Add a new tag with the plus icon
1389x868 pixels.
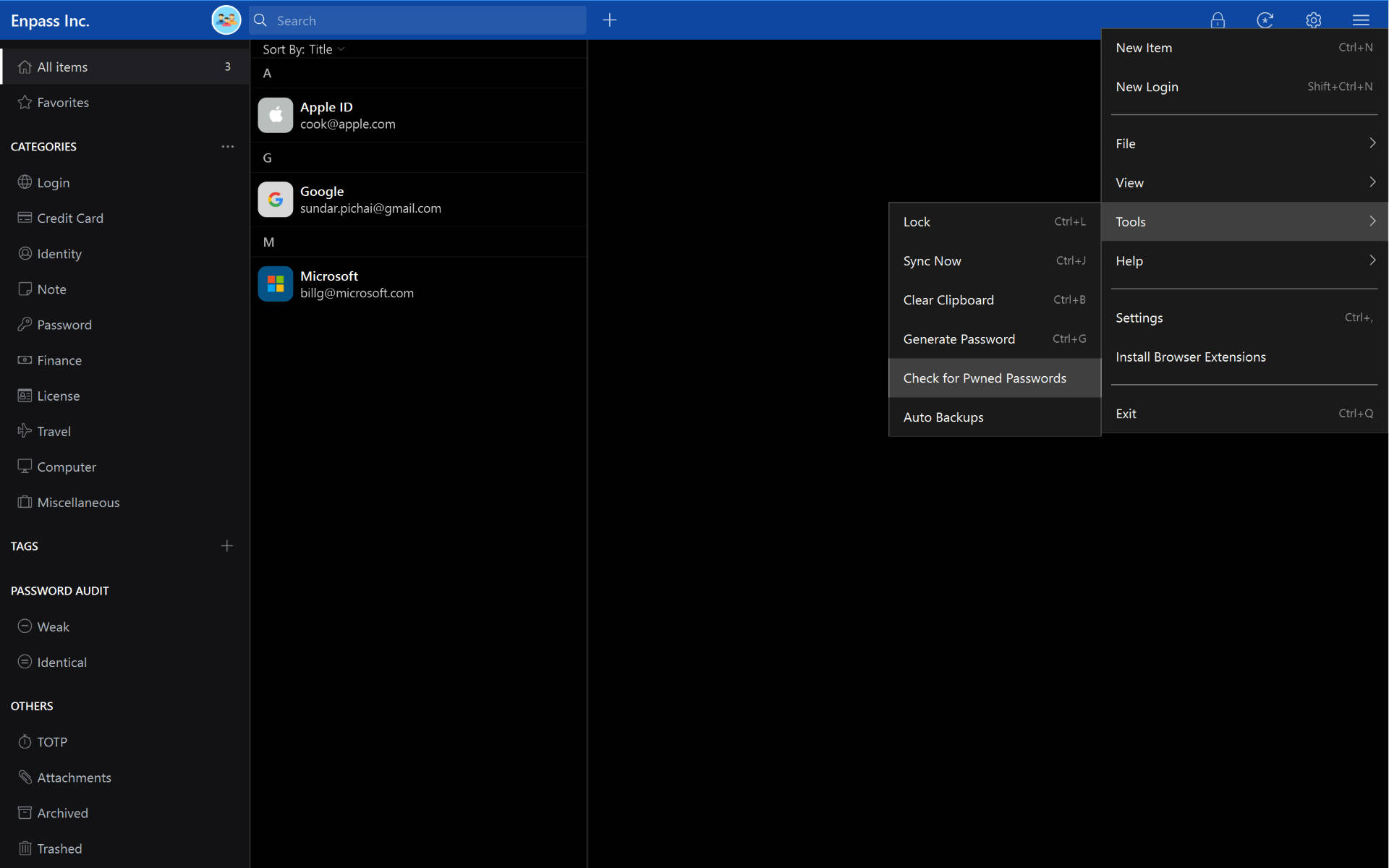pyautogui.click(x=227, y=546)
